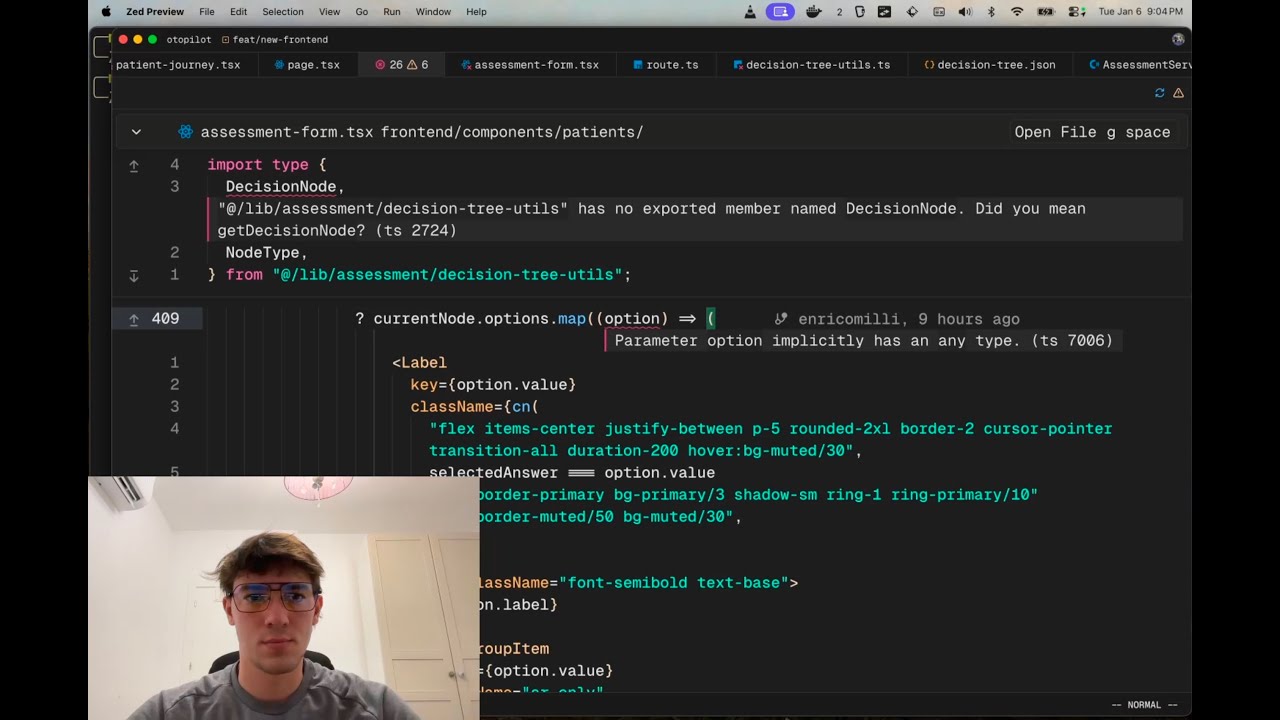Switch to the assessment-form.tsx tab
Viewport: 1280px width, 720px height.
[x=531, y=65]
